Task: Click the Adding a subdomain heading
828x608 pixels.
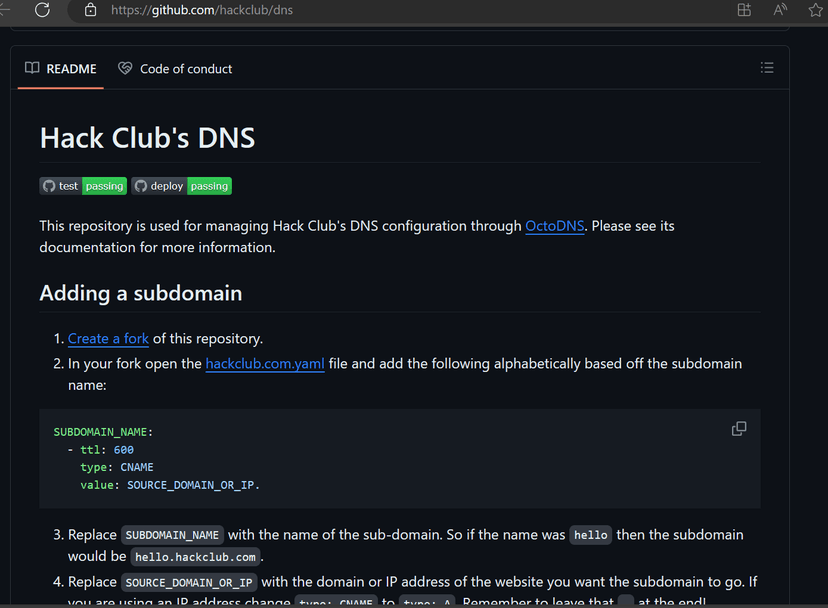Action: tap(140, 294)
